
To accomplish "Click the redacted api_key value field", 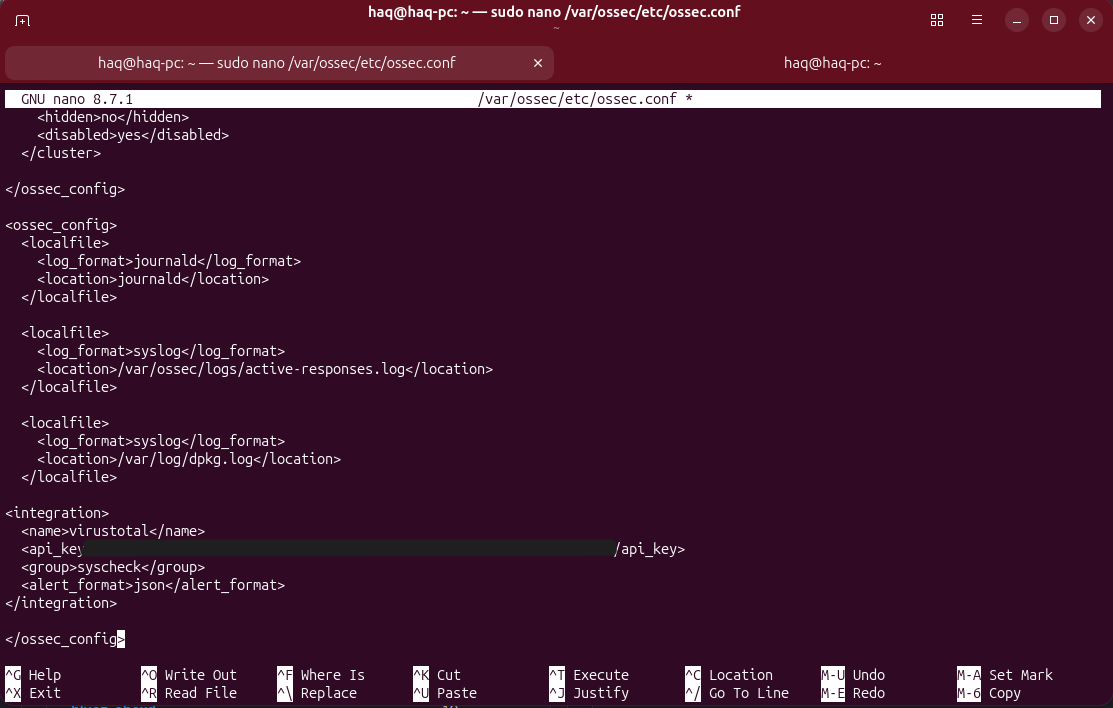I will coord(349,548).
